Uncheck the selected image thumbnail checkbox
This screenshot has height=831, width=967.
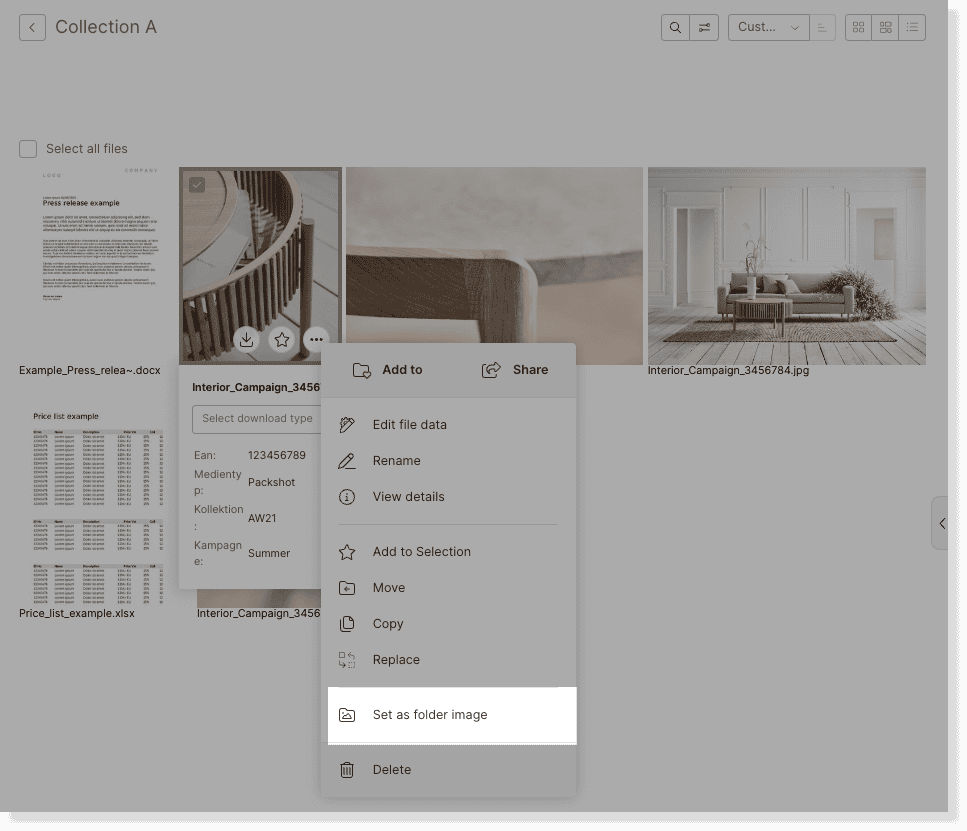[x=196, y=184]
